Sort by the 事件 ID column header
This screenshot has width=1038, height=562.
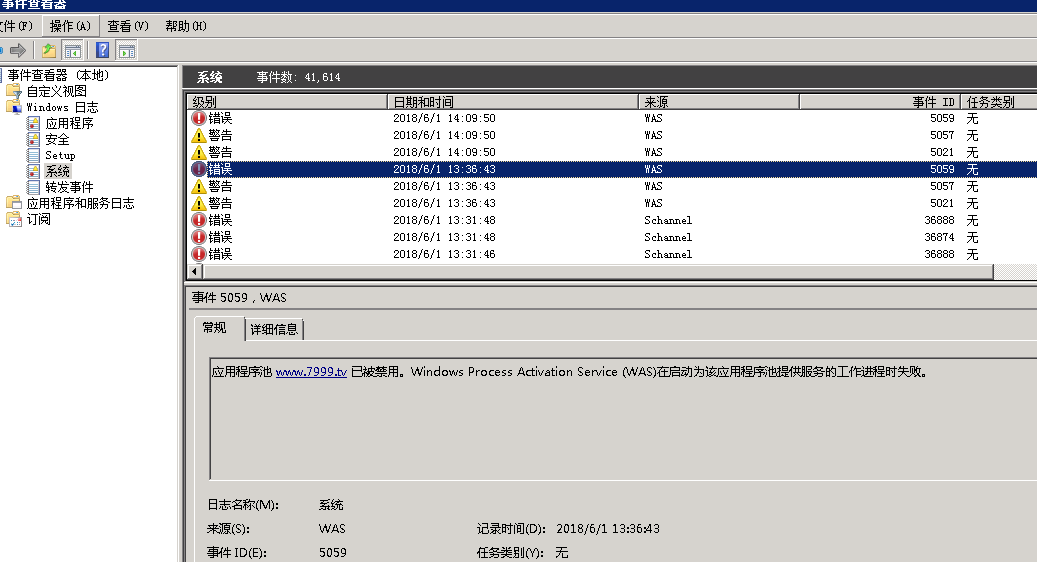point(880,102)
